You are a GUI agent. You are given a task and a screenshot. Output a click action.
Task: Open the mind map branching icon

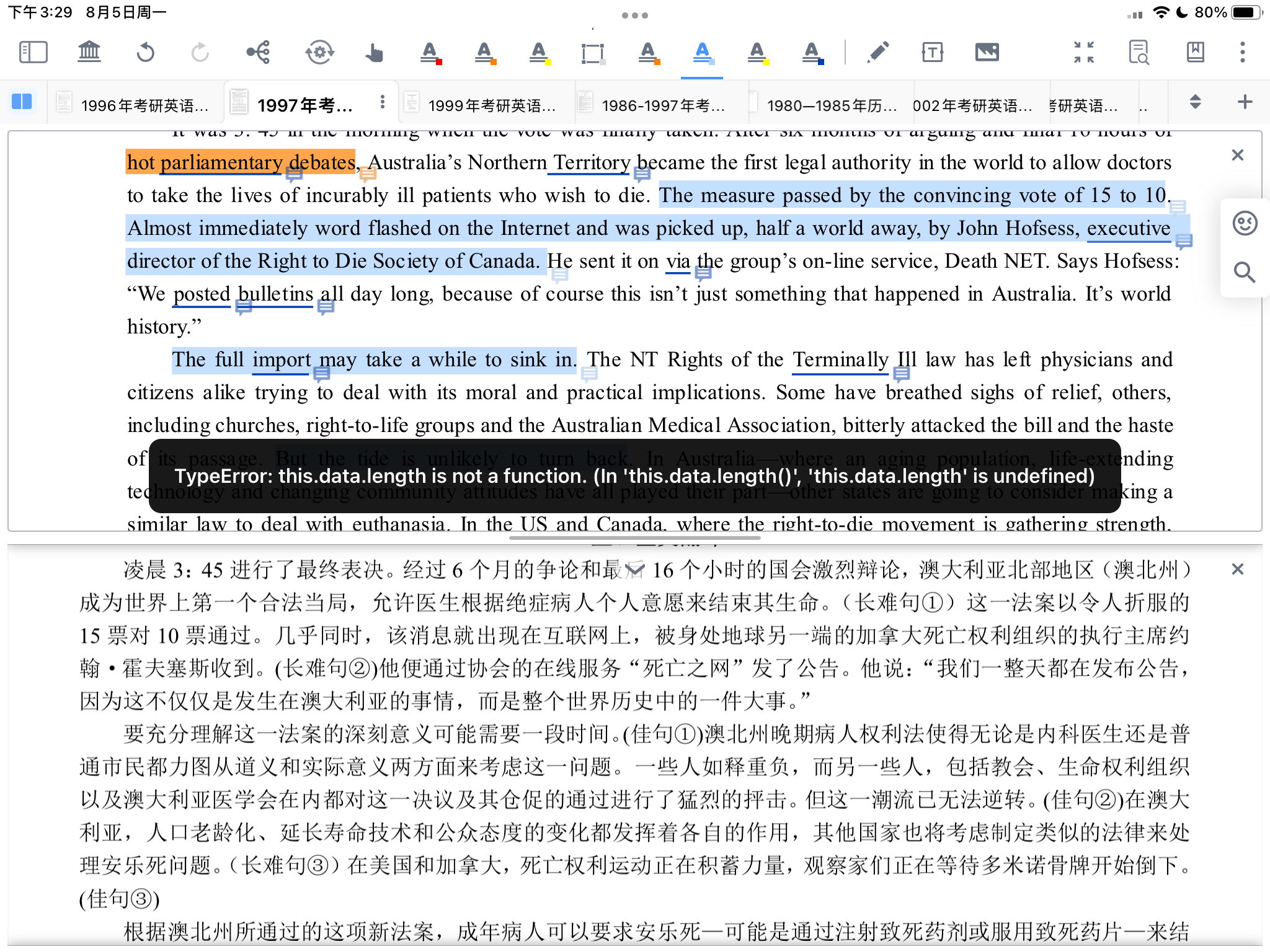pyautogui.click(x=258, y=53)
